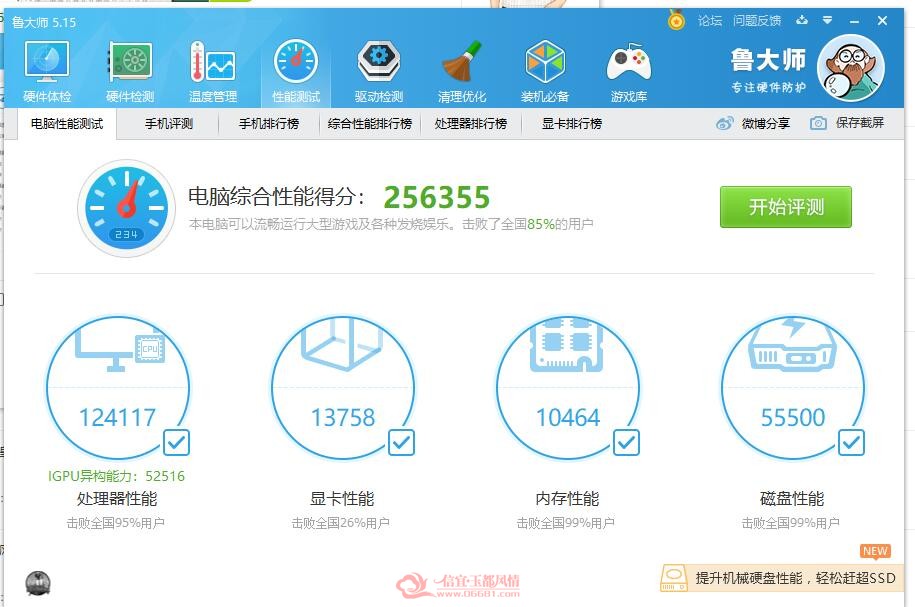Click the 鲁大师 5.15 window title
915x607 pixels.
[44, 22]
